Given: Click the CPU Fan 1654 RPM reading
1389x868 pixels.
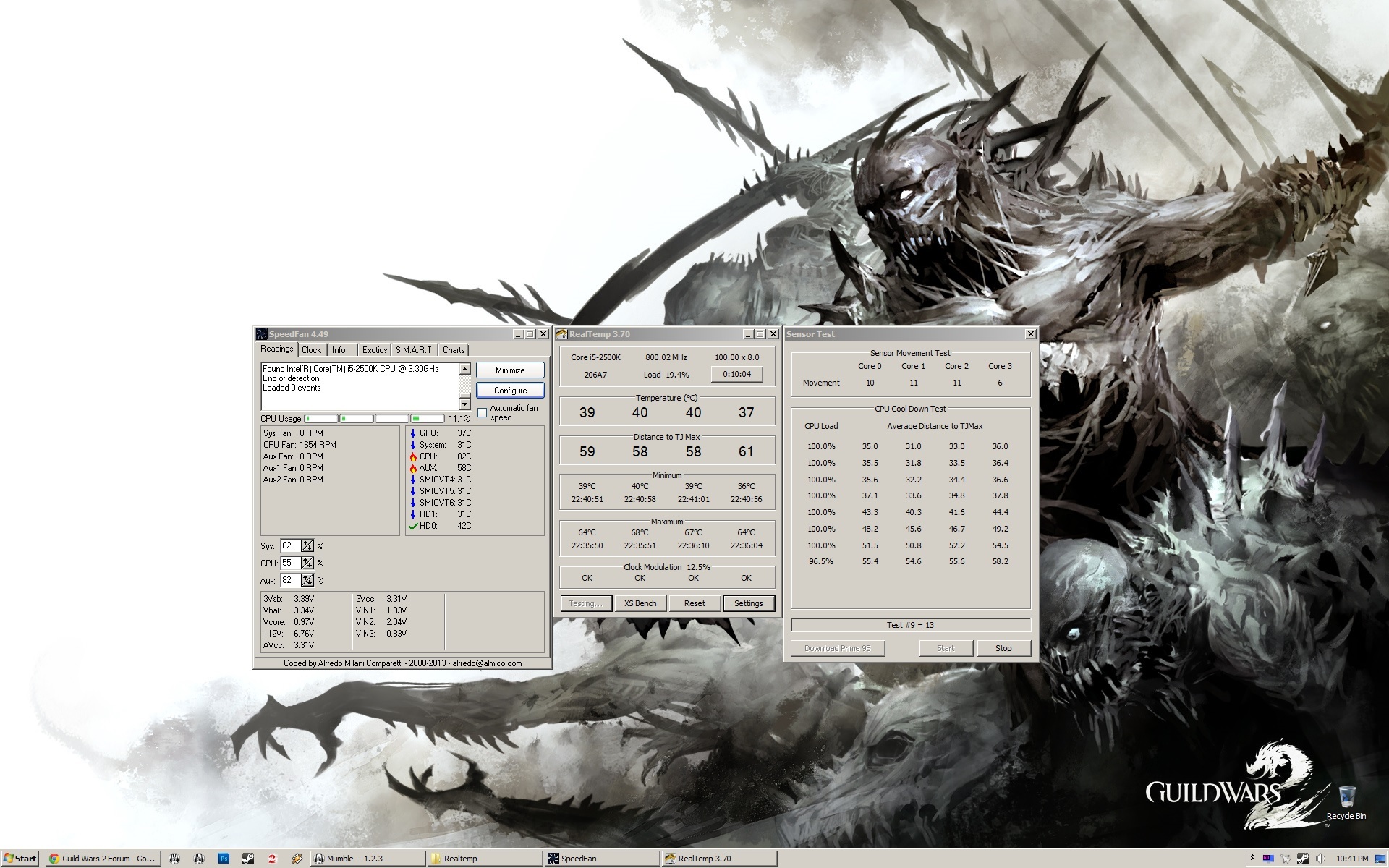Looking at the screenshot, I should pyautogui.click(x=300, y=445).
